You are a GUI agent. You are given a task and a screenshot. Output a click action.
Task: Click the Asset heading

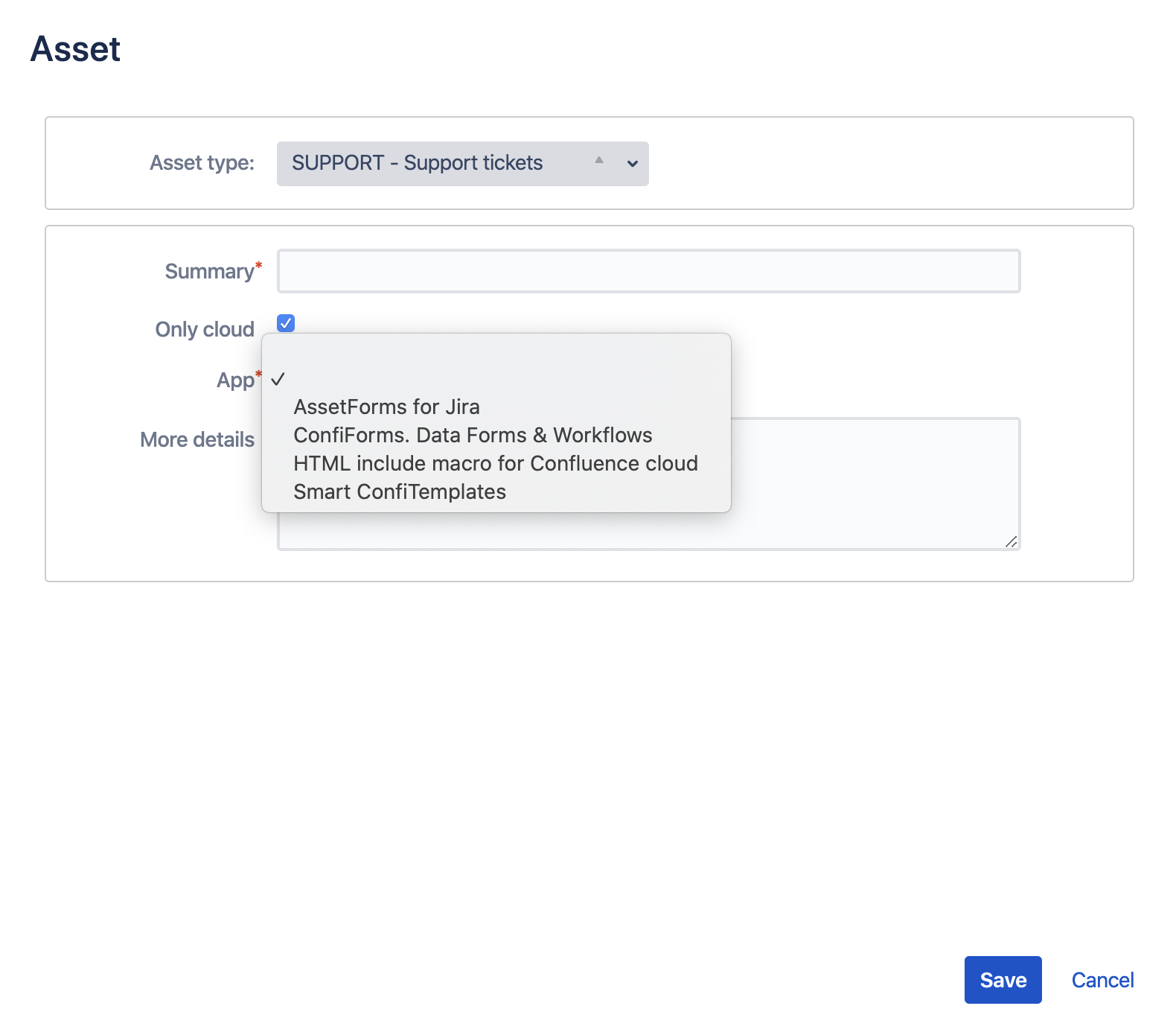75,49
